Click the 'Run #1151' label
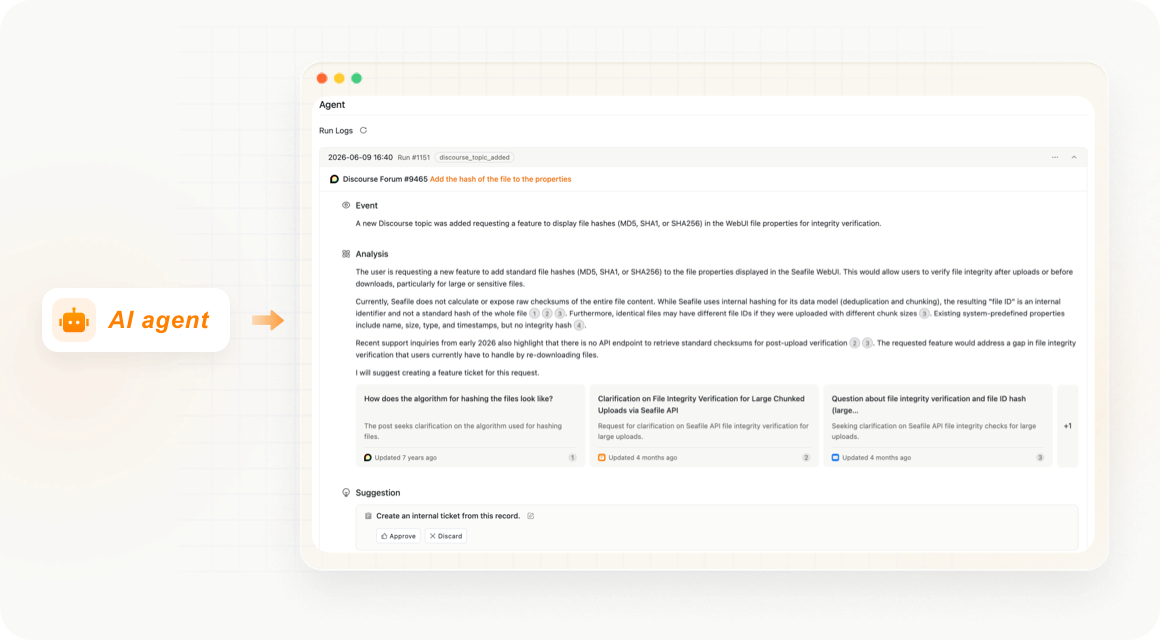This screenshot has width=1160, height=640. pos(414,158)
